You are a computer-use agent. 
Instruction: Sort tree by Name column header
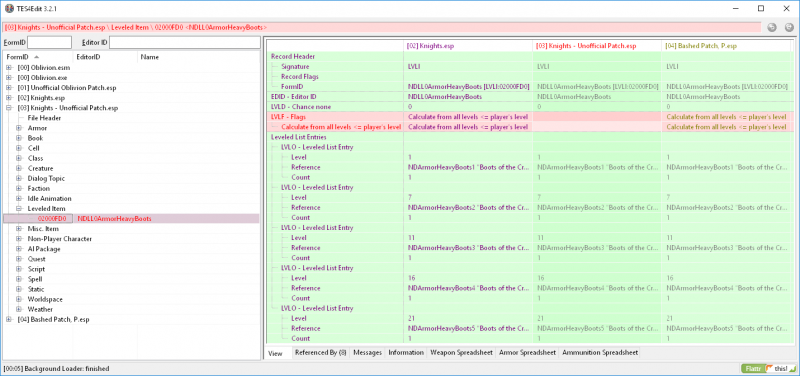coord(198,57)
